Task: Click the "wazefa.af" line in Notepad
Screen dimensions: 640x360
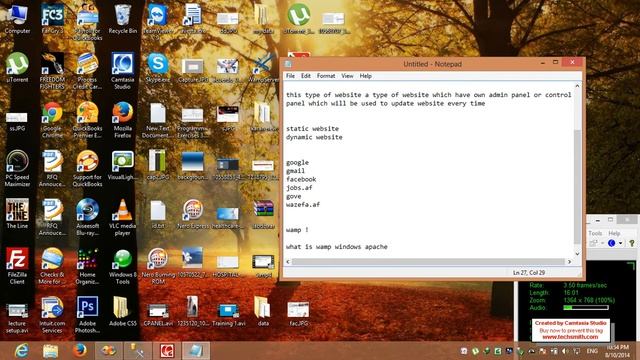Action: [x=303, y=204]
